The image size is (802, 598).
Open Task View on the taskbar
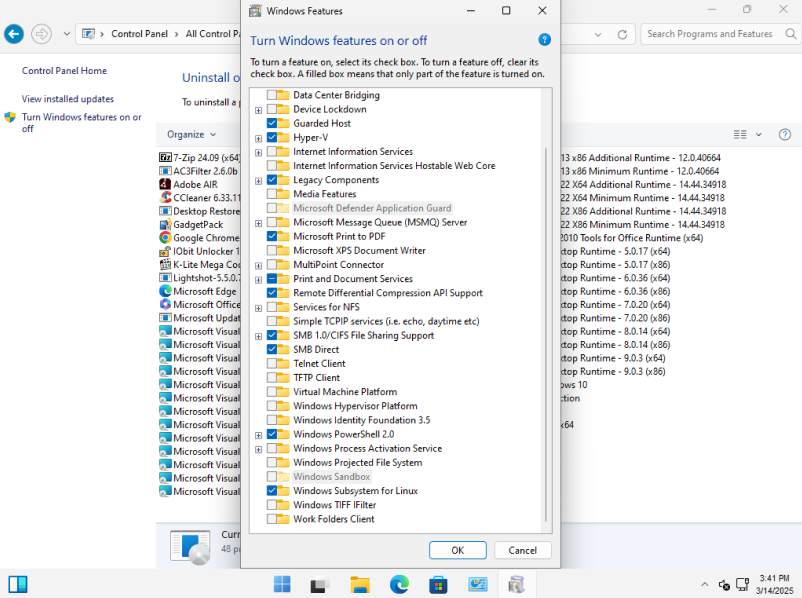(x=321, y=584)
